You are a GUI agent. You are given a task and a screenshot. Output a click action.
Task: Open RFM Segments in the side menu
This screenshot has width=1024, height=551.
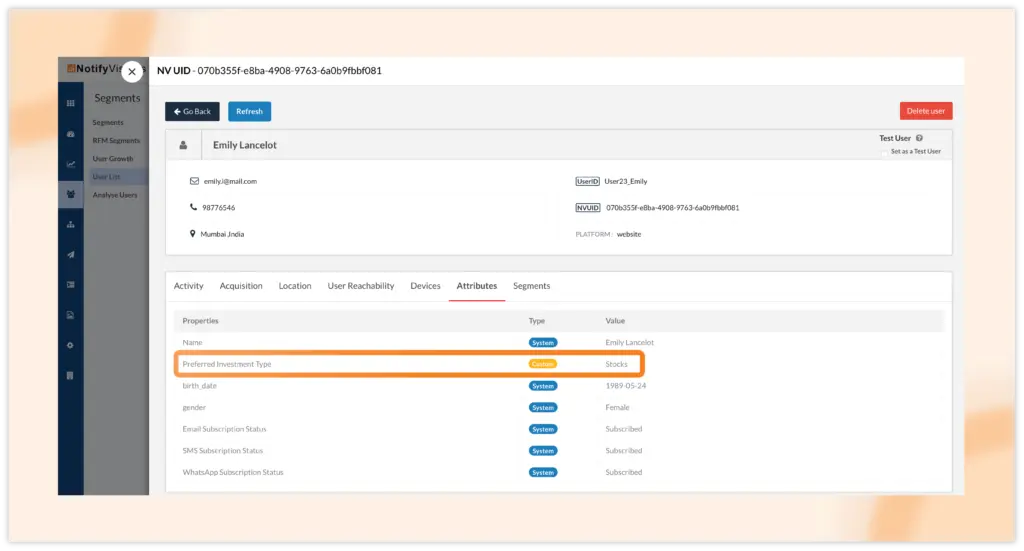(x=116, y=141)
